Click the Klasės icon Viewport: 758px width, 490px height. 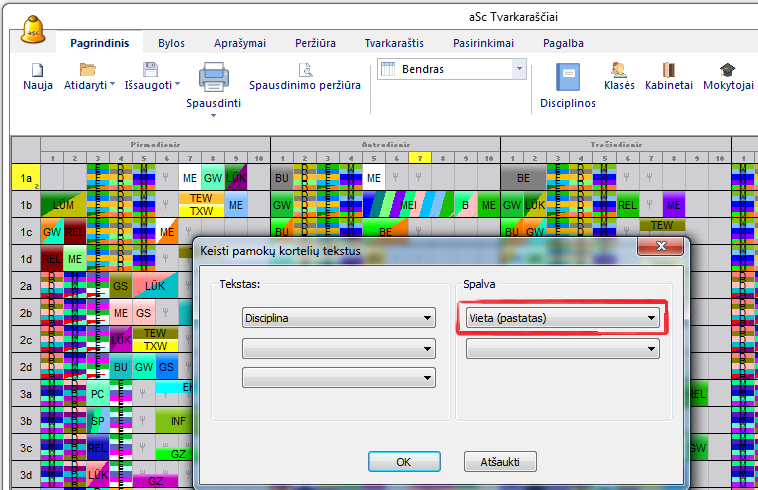(620, 70)
